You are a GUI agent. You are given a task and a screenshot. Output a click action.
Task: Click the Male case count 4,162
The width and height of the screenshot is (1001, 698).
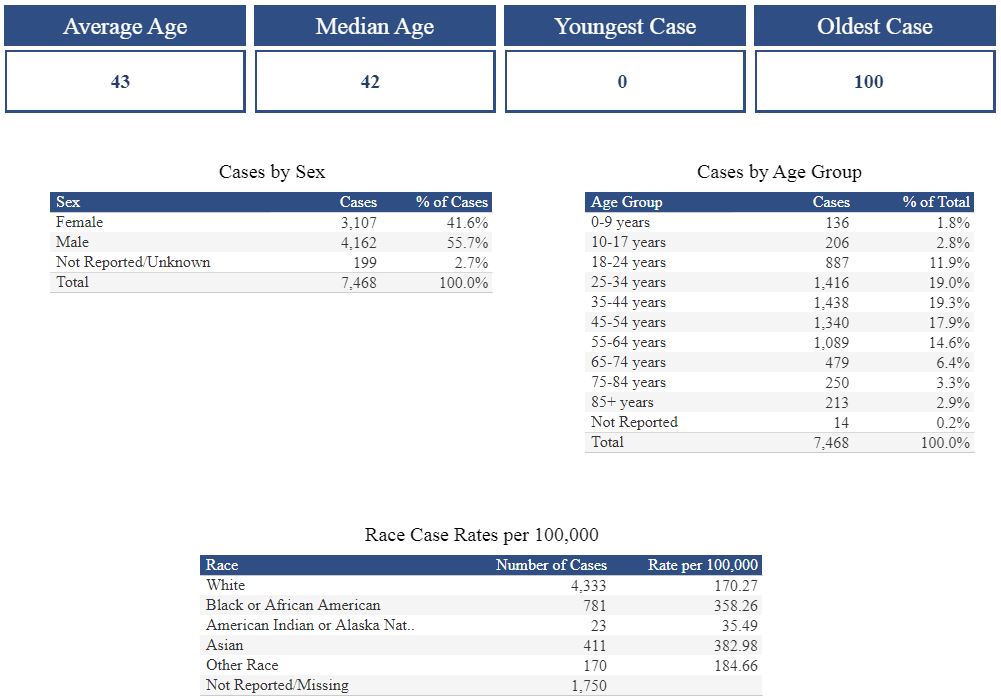click(x=358, y=242)
